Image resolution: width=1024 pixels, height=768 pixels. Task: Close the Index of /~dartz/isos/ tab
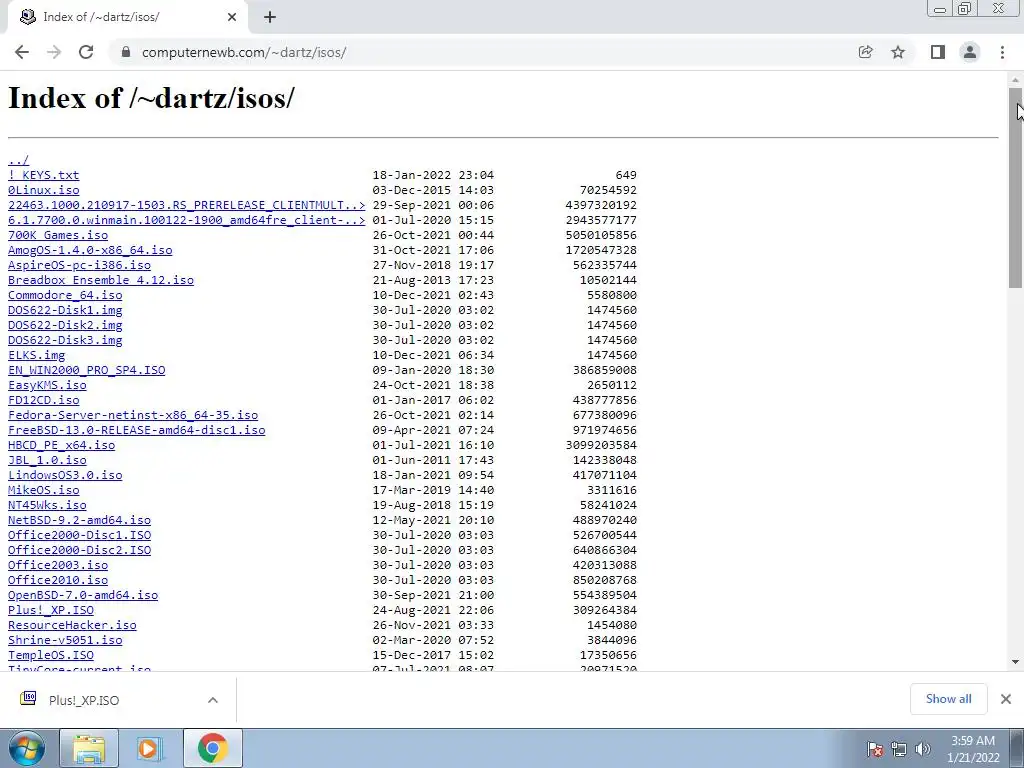tap(232, 17)
